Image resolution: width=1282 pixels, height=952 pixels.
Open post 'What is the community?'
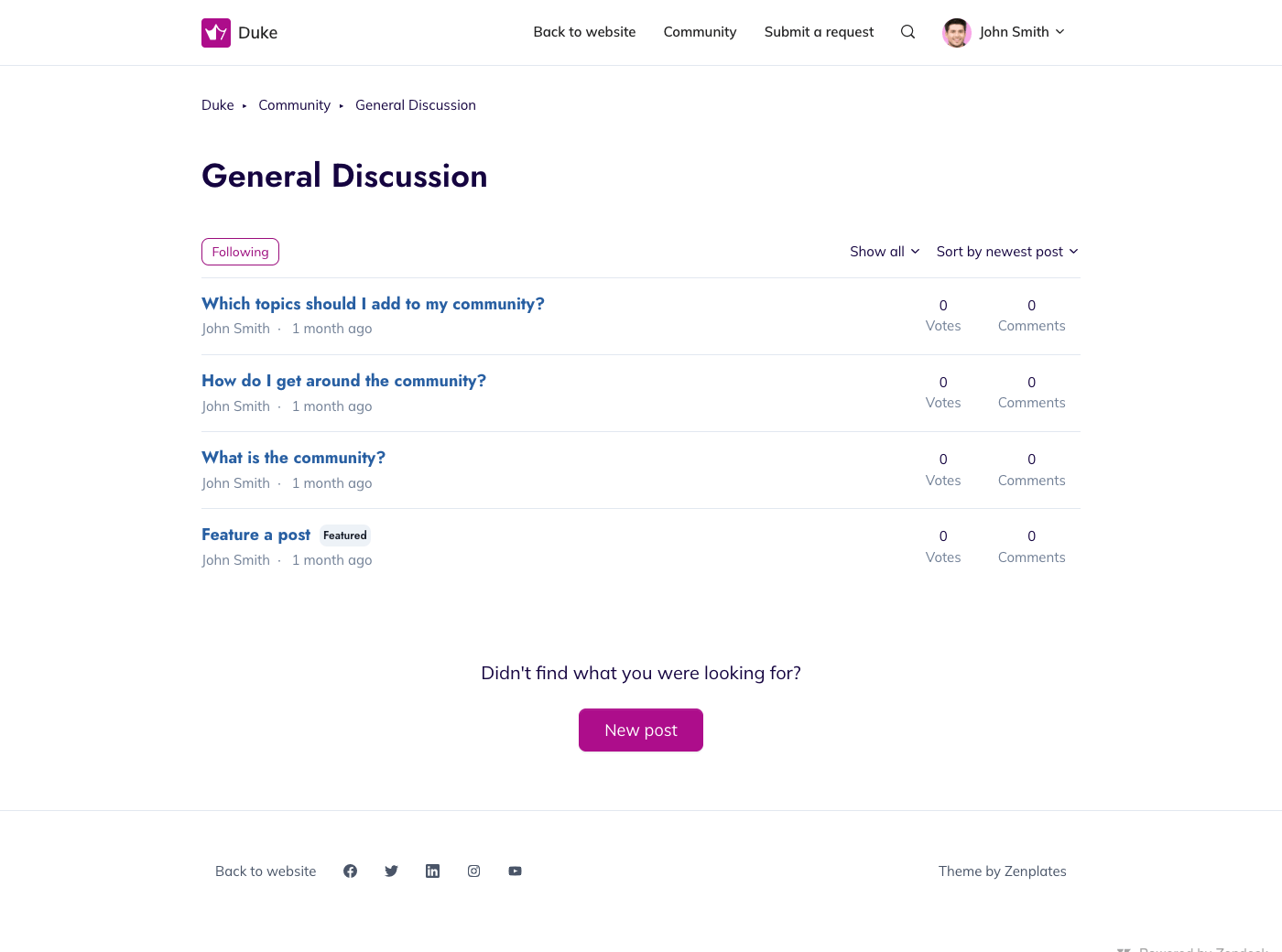[293, 458]
